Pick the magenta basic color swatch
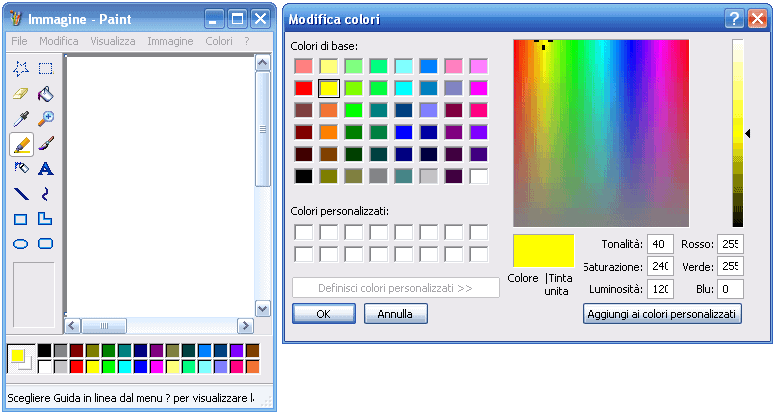The width and height of the screenshot is (774, 413). [x=478, y=88]
